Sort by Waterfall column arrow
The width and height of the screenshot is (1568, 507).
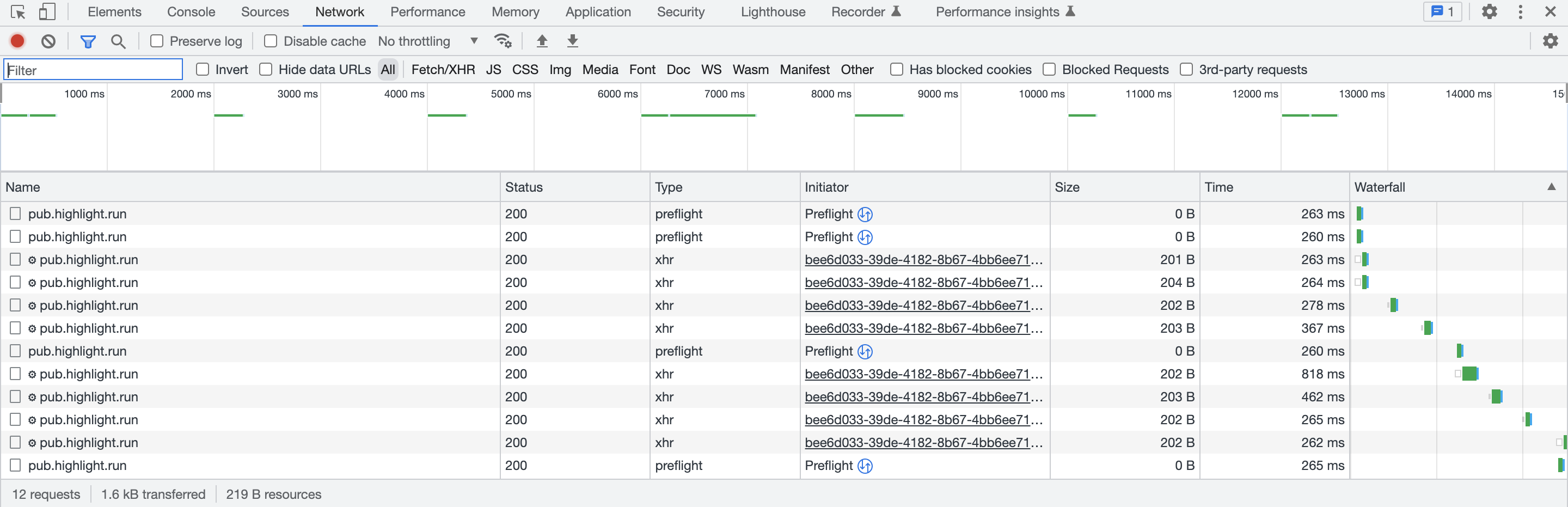(x=1551, y=187)
